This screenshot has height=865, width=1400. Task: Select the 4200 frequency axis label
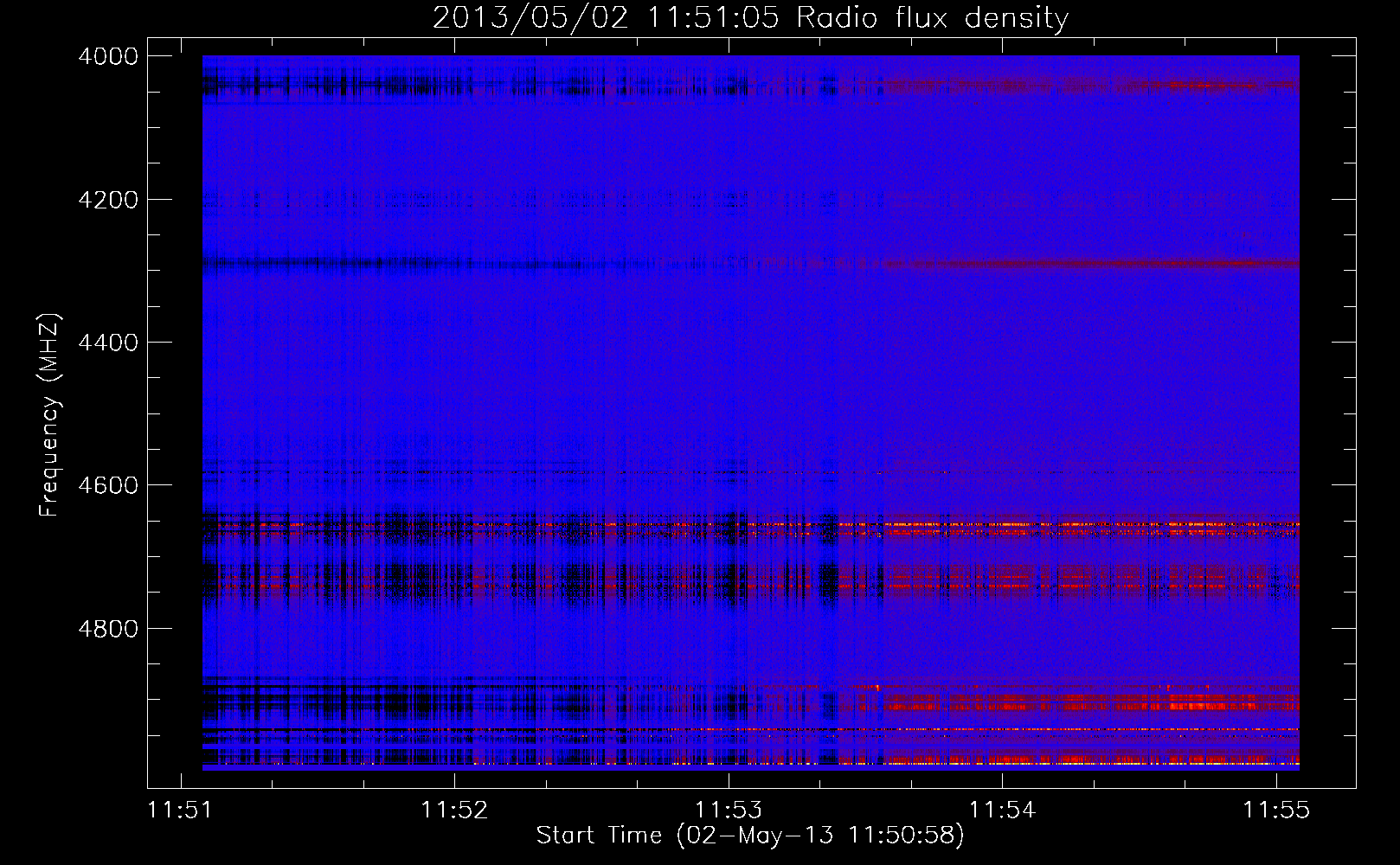pyautogui.click(x=108, y=200)
